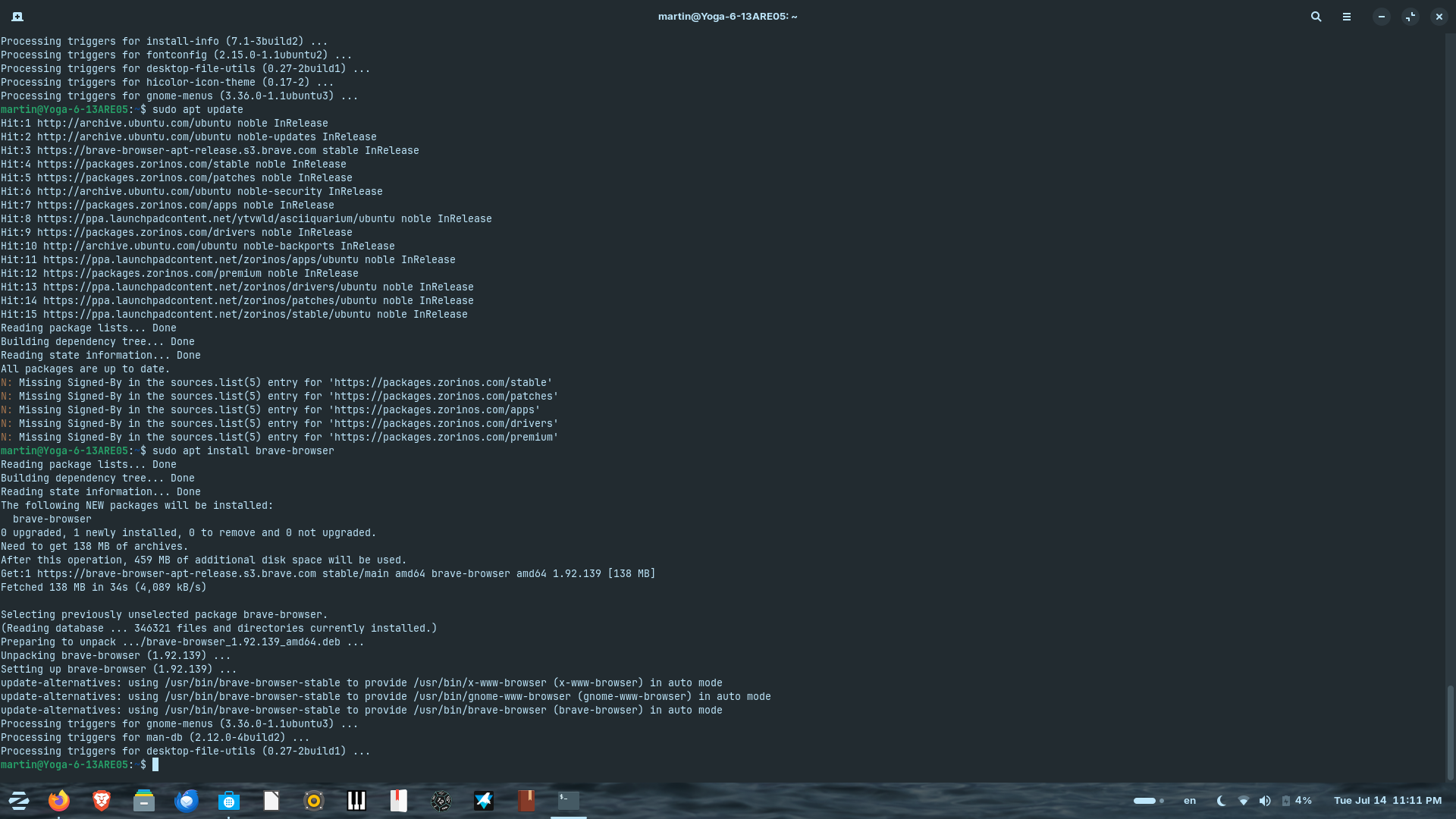Open the LibreOffice document icon
The height and width of the screenshot is (819, 1456).
pyautogui.click(x=271, y=800)
